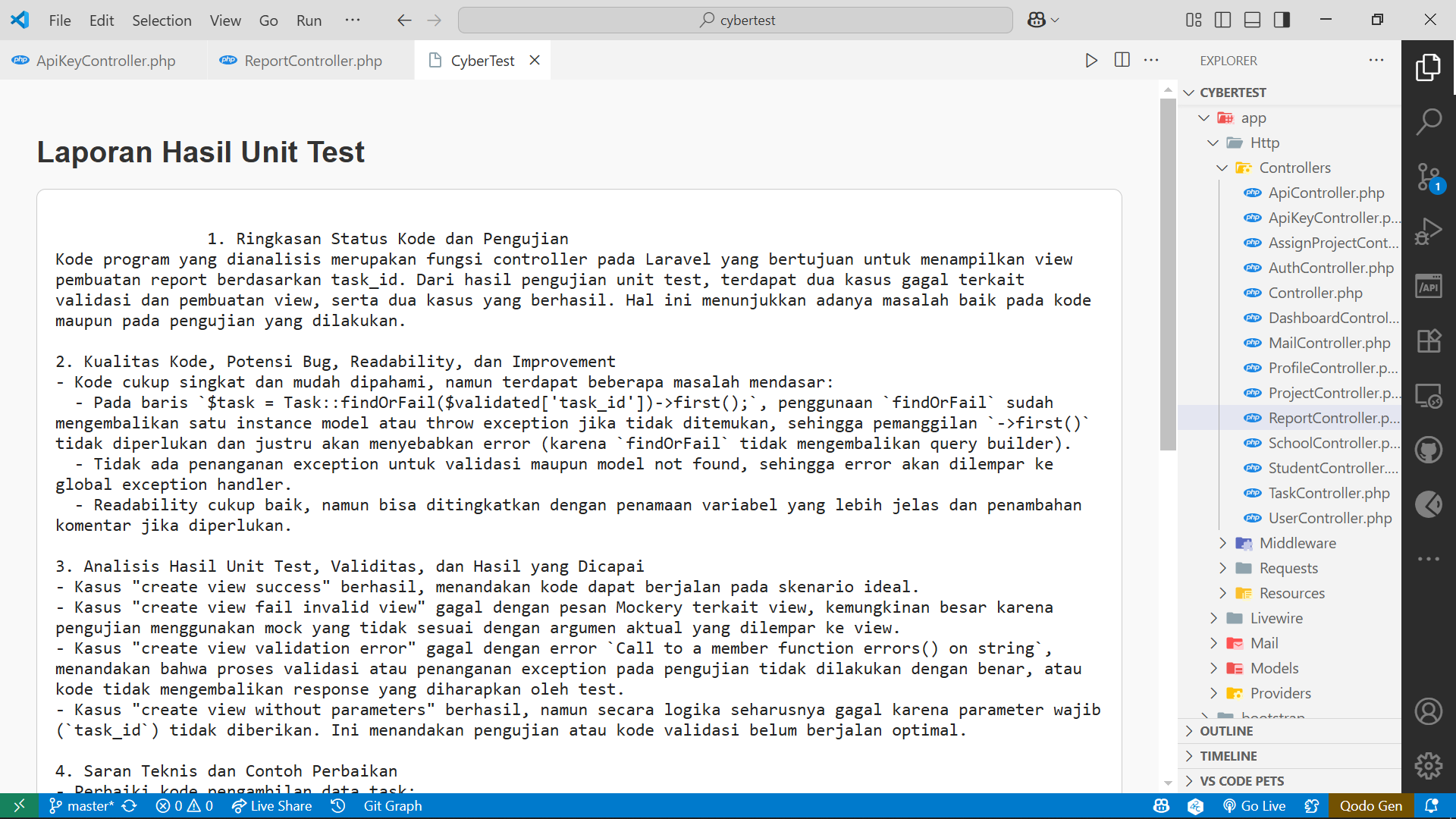Expand the OUTLINE section
Viewport: 1456px width, 819px height.
pos(1225,731)
